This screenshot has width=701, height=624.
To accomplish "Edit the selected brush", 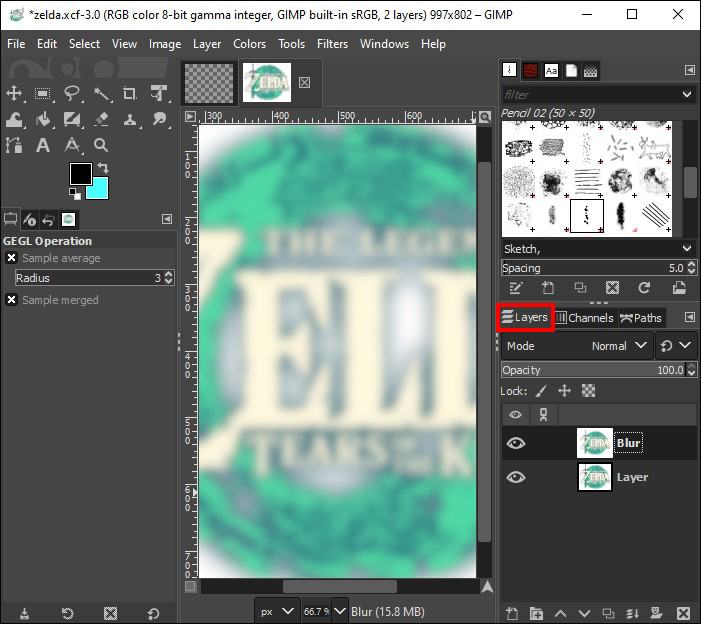I will click(515, 288).
